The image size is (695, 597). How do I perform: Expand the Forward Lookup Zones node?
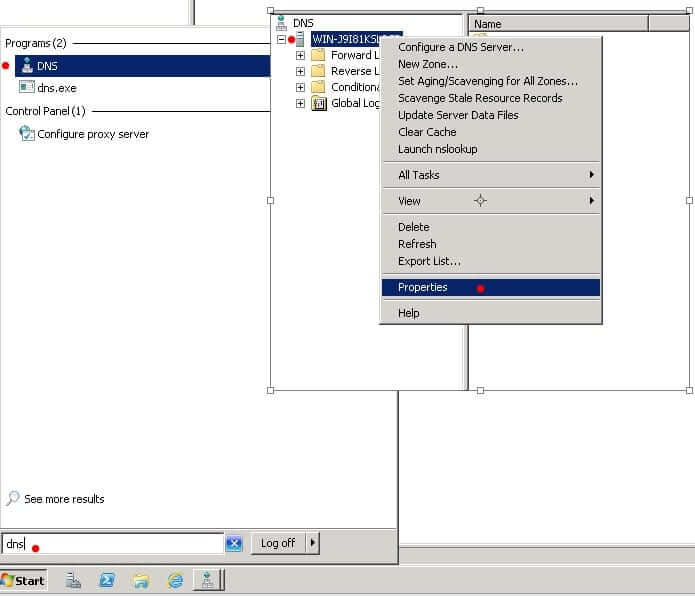click(300, 55)
